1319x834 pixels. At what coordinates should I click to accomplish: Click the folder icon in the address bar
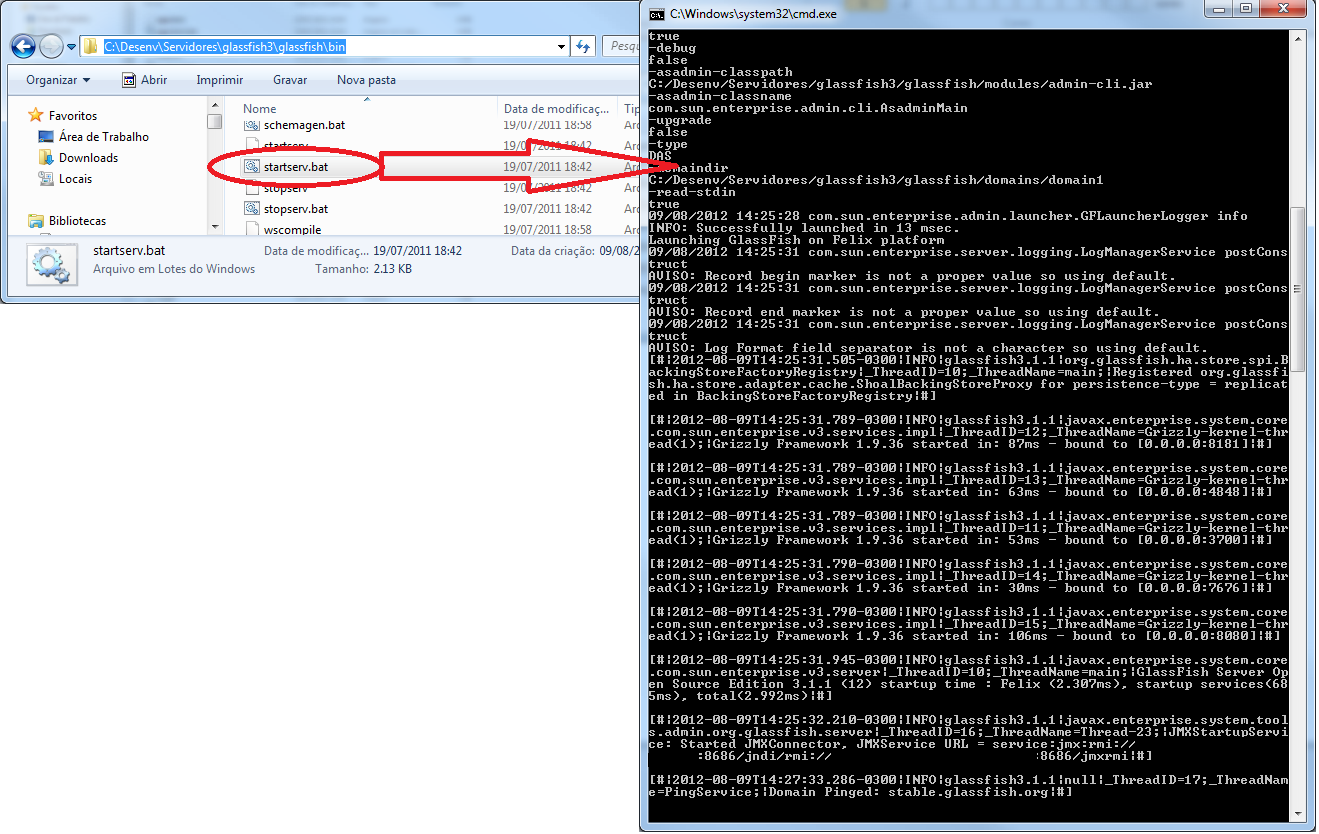tap(89, 45)
